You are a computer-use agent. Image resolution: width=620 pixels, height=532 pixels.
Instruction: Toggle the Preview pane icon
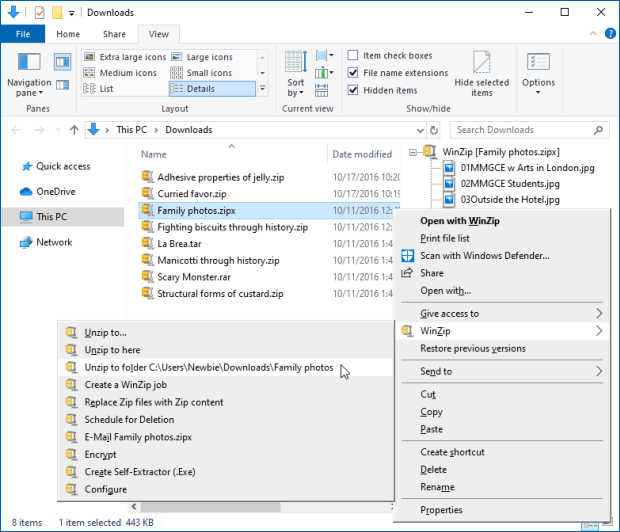[62, 62]
